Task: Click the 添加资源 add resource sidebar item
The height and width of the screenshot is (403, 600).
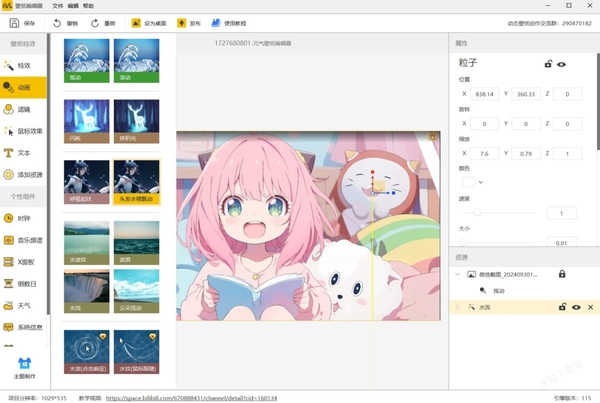Action: (x=23, y=175)
